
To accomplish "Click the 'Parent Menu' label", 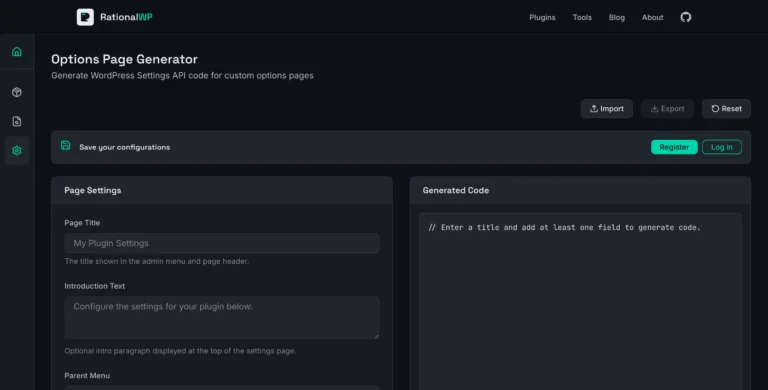I will click(87, 376).
